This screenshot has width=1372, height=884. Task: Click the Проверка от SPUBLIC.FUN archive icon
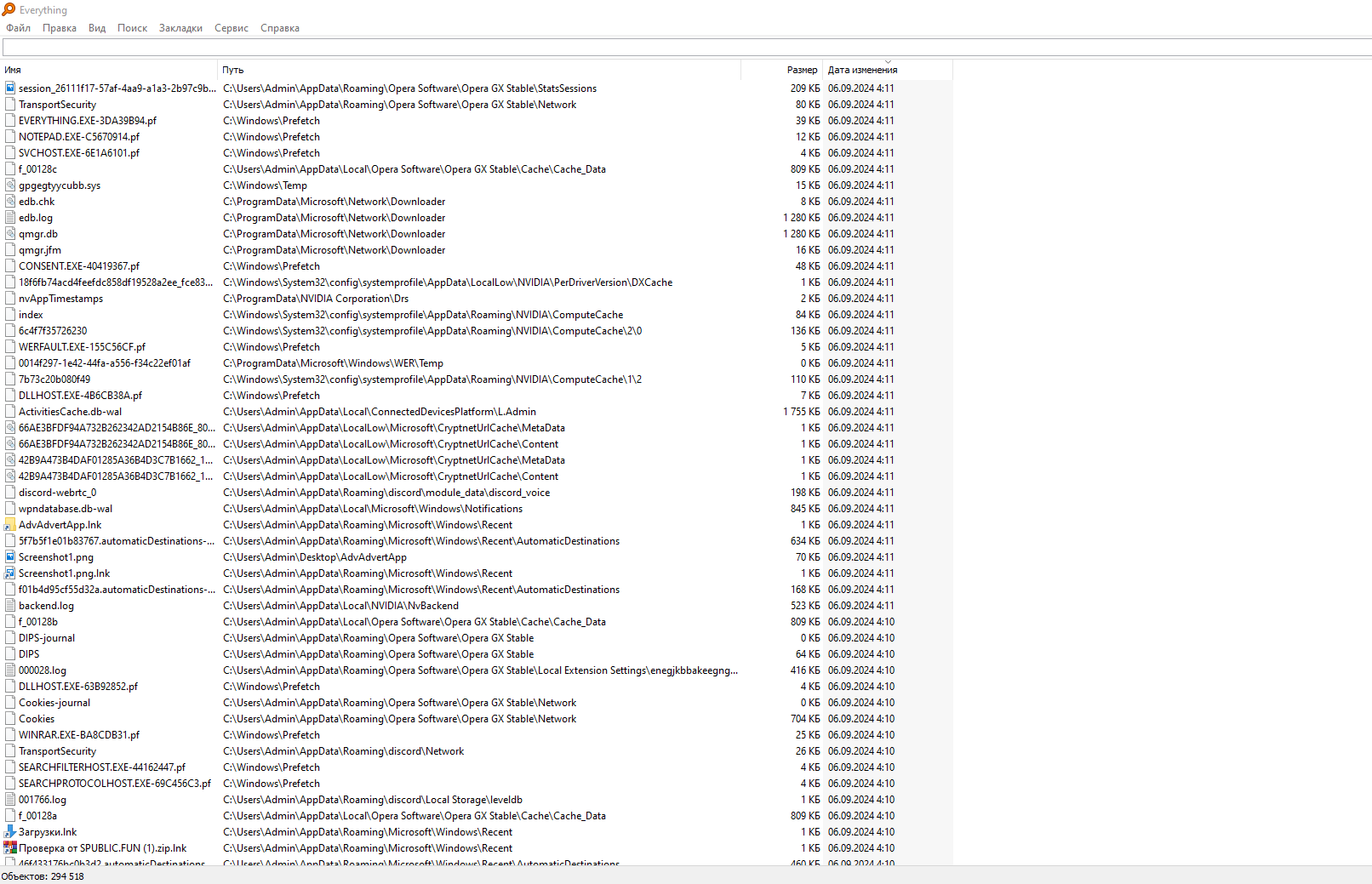(10, 847)
